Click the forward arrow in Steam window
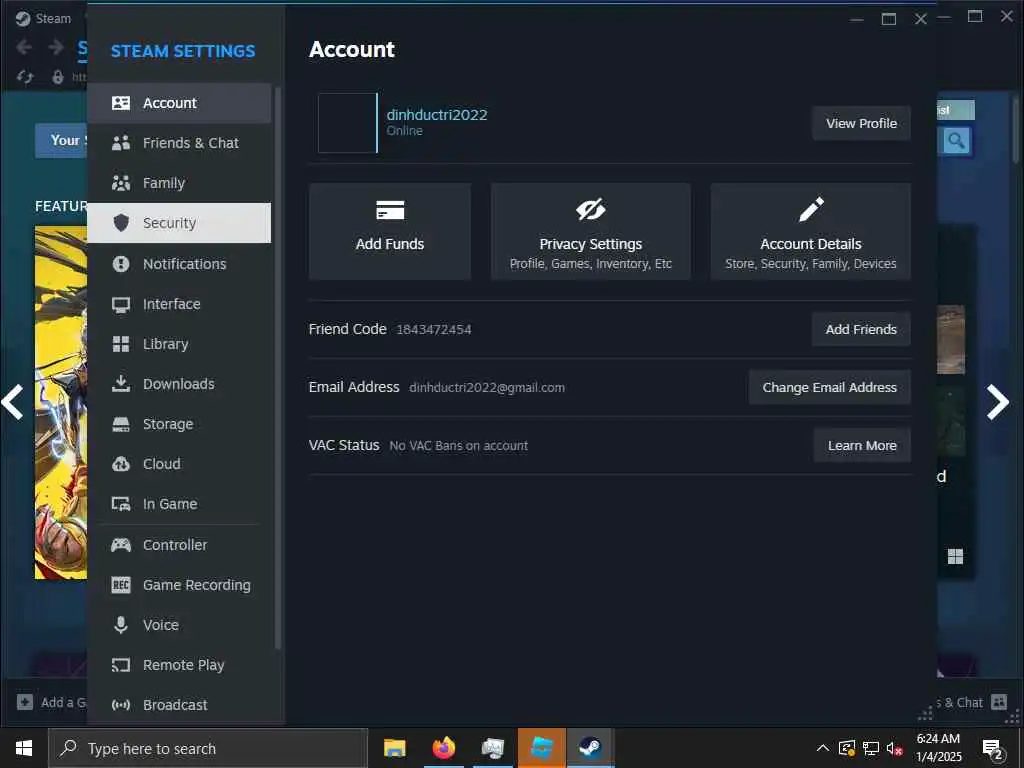The height and width of the screenshot is (768, 1024). (56, 47)
